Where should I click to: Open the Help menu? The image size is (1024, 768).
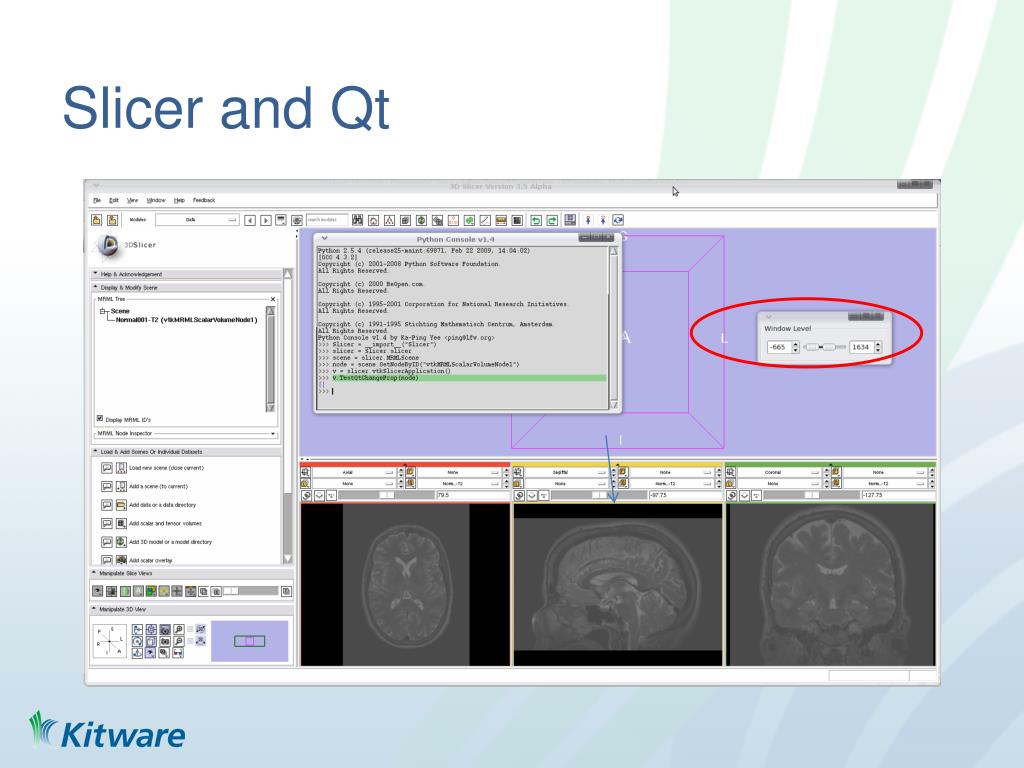click(x=179, y=200)
